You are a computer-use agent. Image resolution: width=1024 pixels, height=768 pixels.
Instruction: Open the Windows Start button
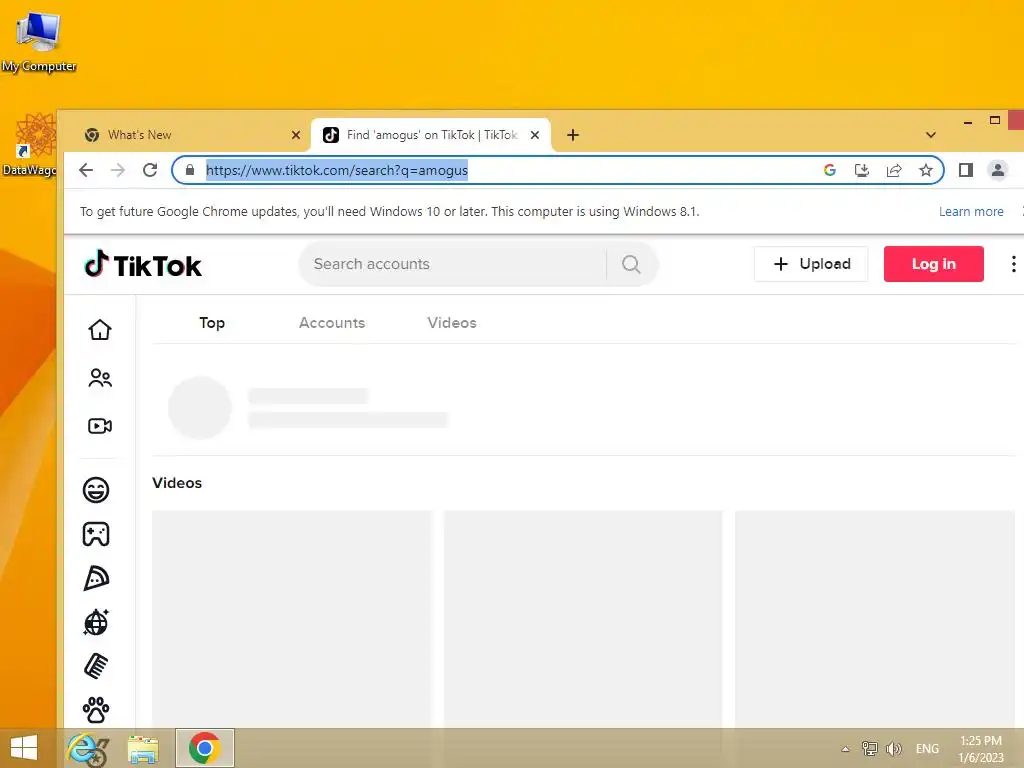pos(24,748)
